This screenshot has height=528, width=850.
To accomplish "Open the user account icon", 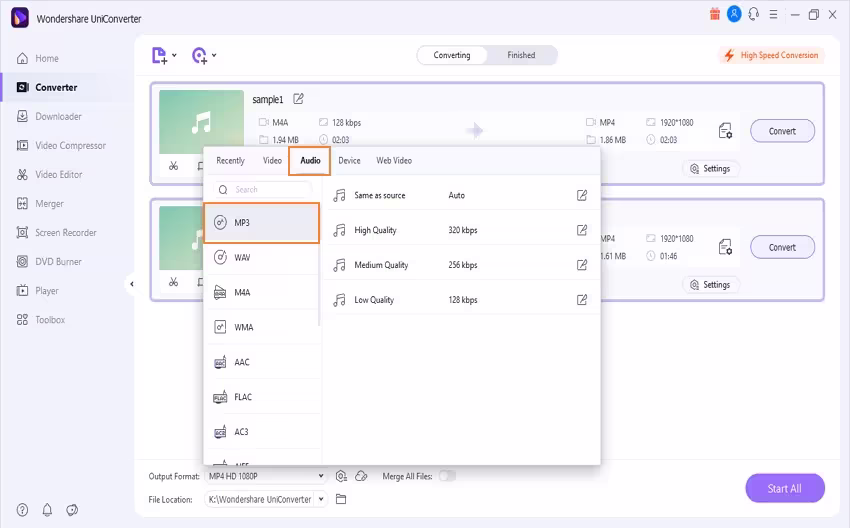I will pos(734,14).
